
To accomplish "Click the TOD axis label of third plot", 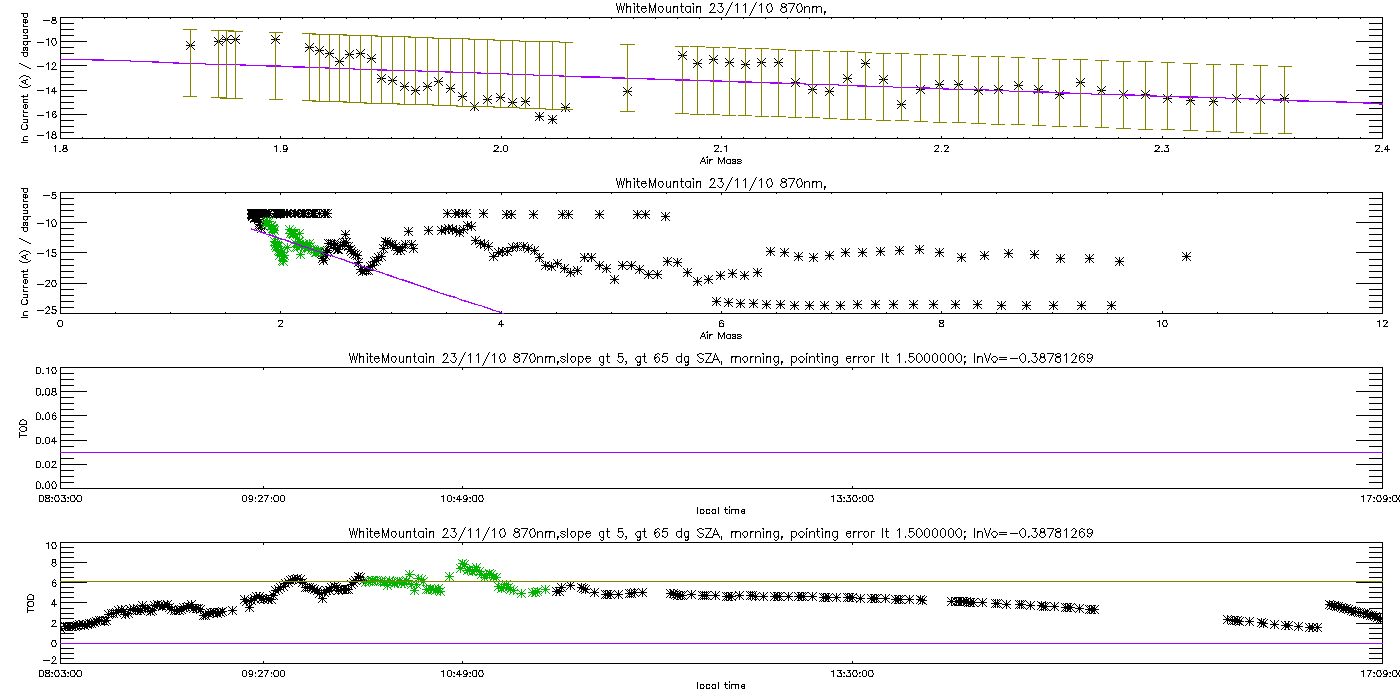I will point(26,429).
